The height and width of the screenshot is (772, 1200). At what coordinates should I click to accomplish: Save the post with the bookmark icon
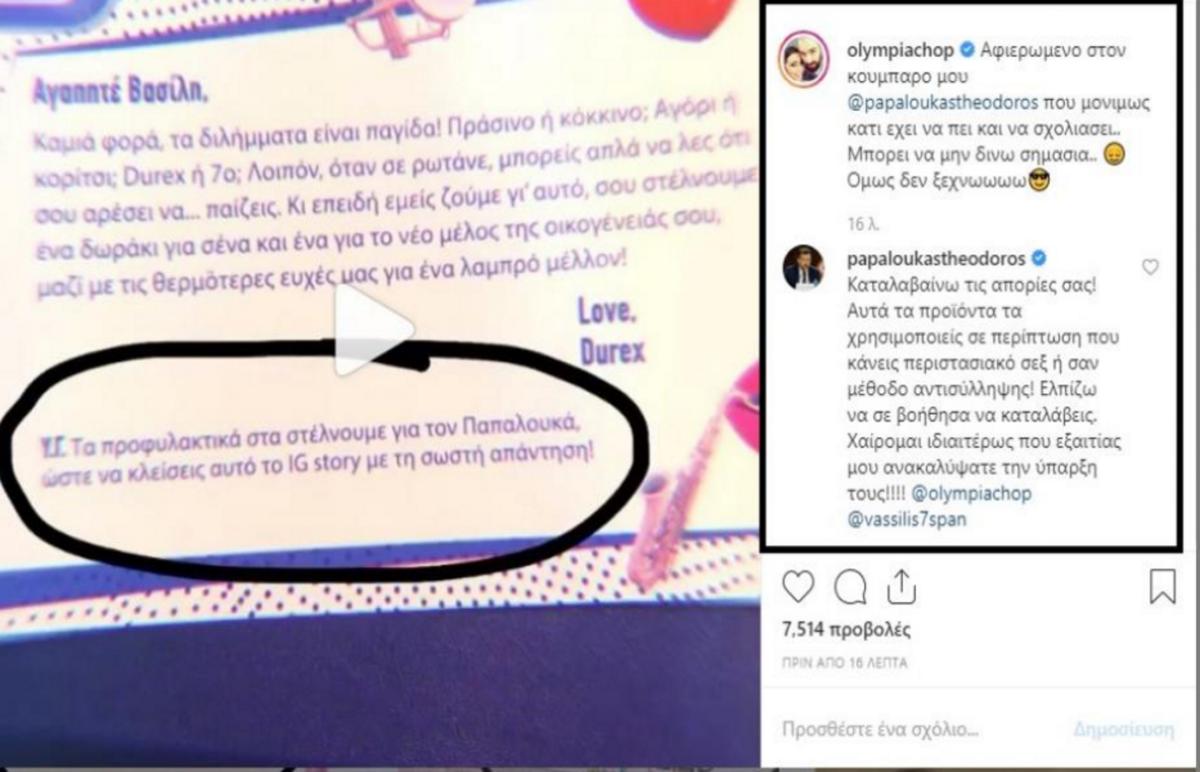(1162, 587)
